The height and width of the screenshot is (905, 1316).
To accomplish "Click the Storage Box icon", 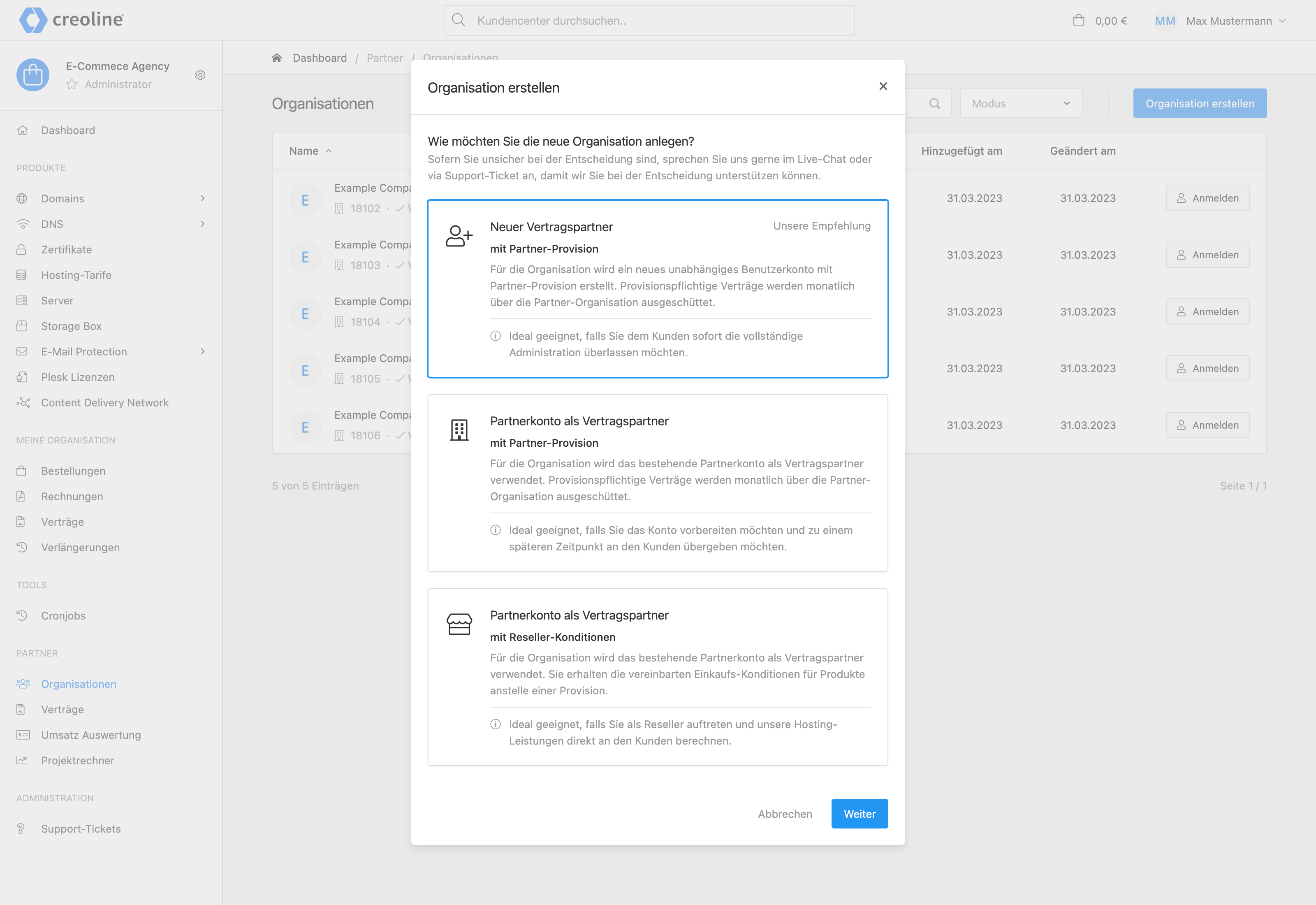I will pyautogui.click(x=22, y=326).
